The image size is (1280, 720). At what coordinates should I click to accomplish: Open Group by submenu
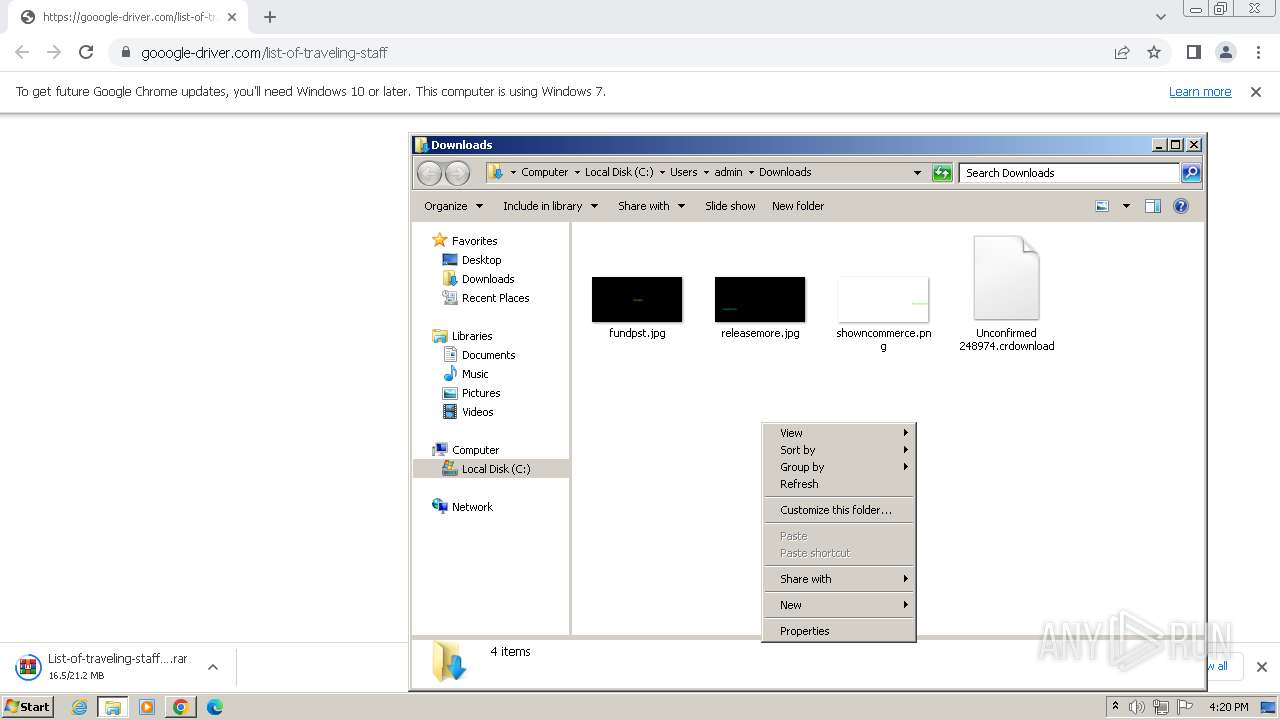839,467
